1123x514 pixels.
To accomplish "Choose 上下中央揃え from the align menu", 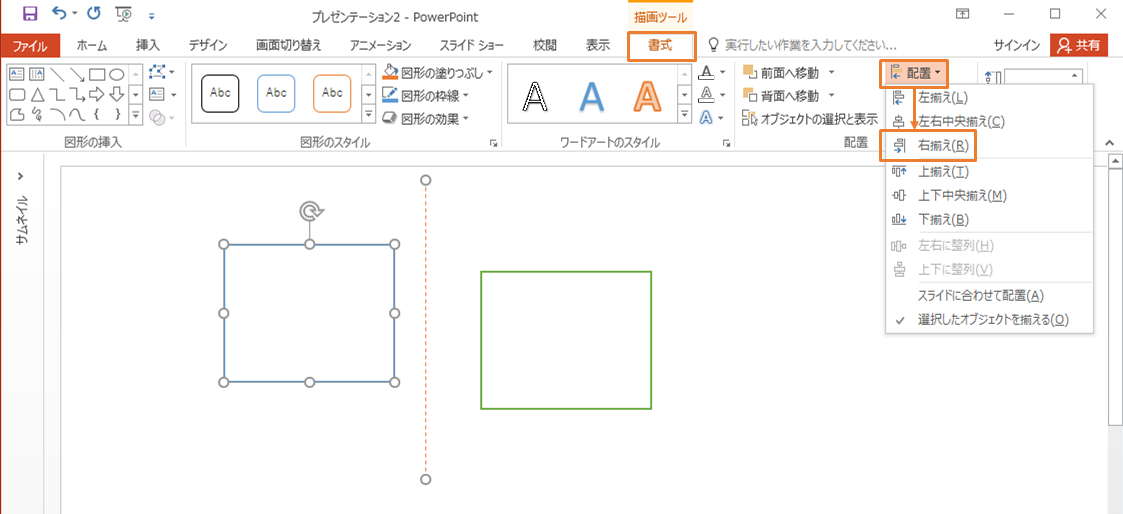I will coord(961,196).
